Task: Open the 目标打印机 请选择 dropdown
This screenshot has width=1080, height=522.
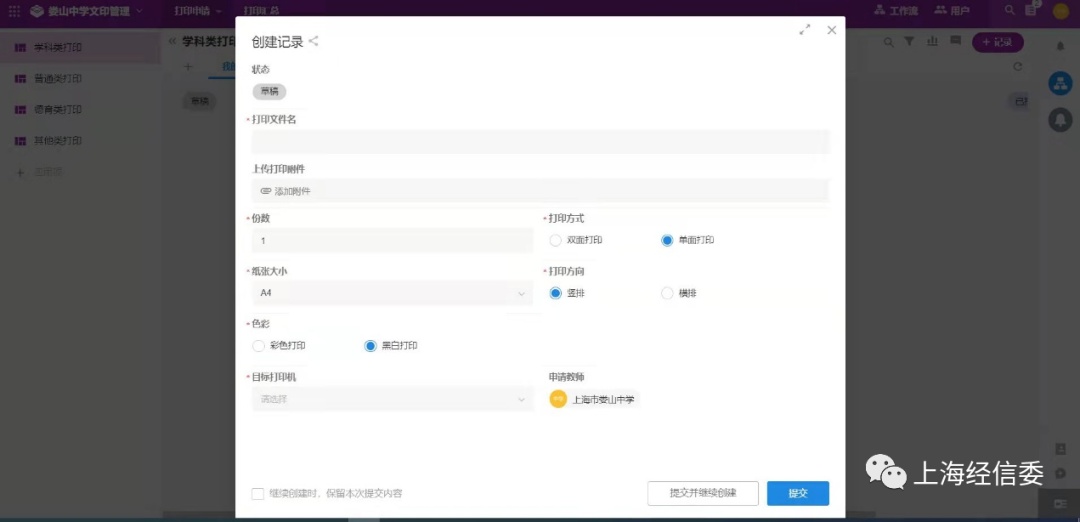Action: [393, 399]
